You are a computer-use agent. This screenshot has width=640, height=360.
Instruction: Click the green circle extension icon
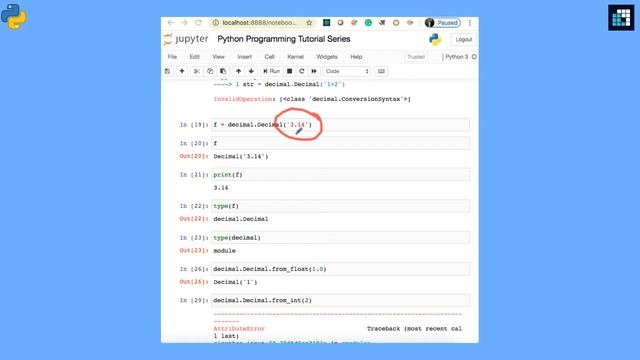[x=368, y=23]
